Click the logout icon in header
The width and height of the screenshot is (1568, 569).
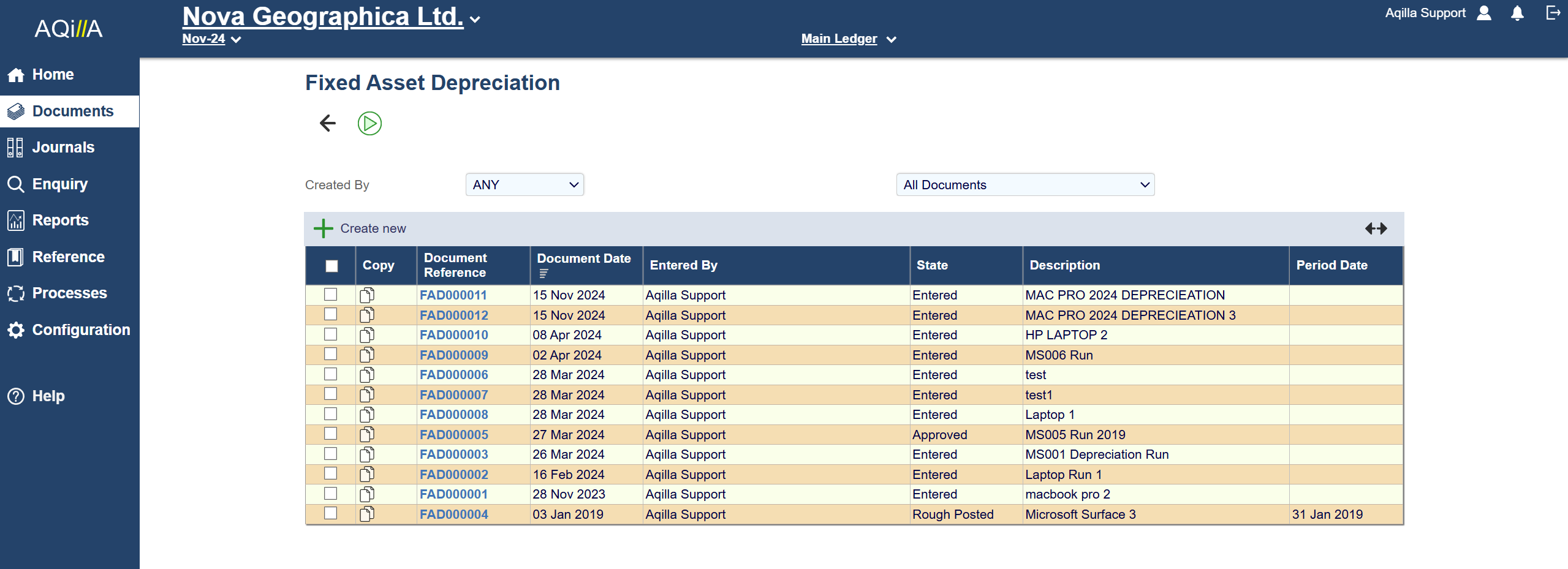point(1553,13)
